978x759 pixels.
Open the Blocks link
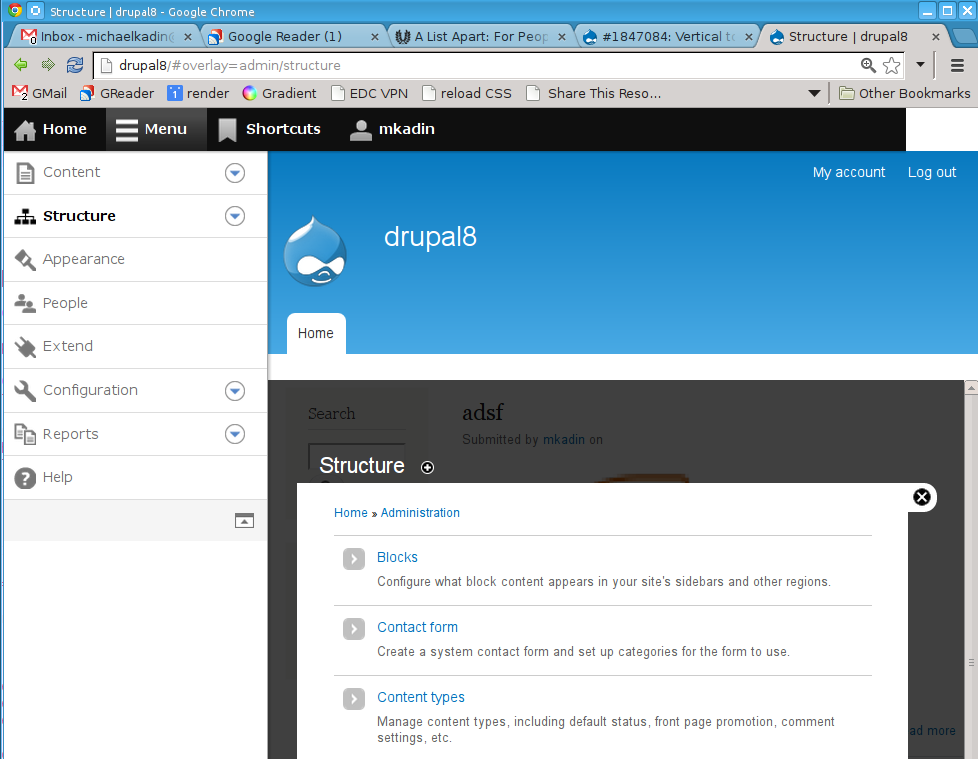pyautogui.click(x=397, y=558)
